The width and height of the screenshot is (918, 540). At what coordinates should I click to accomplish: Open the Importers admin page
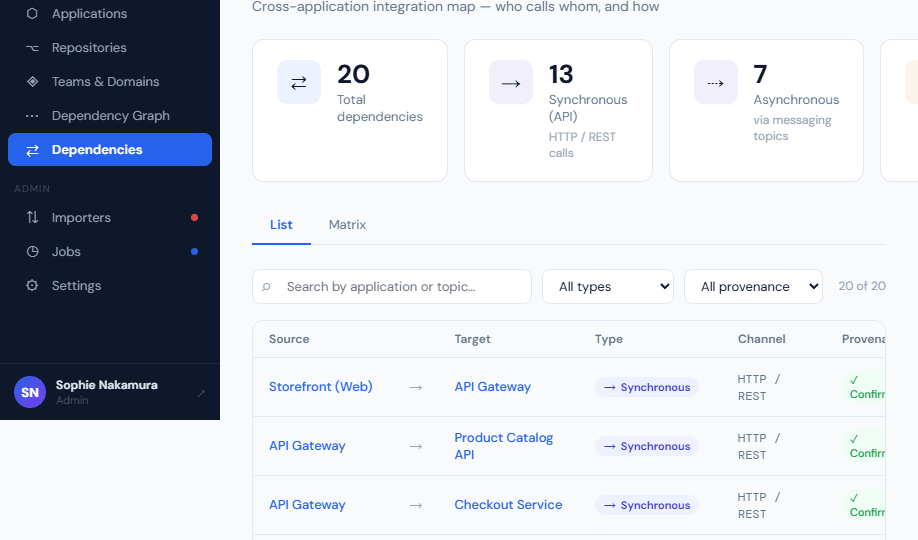[x=110, y=217]
